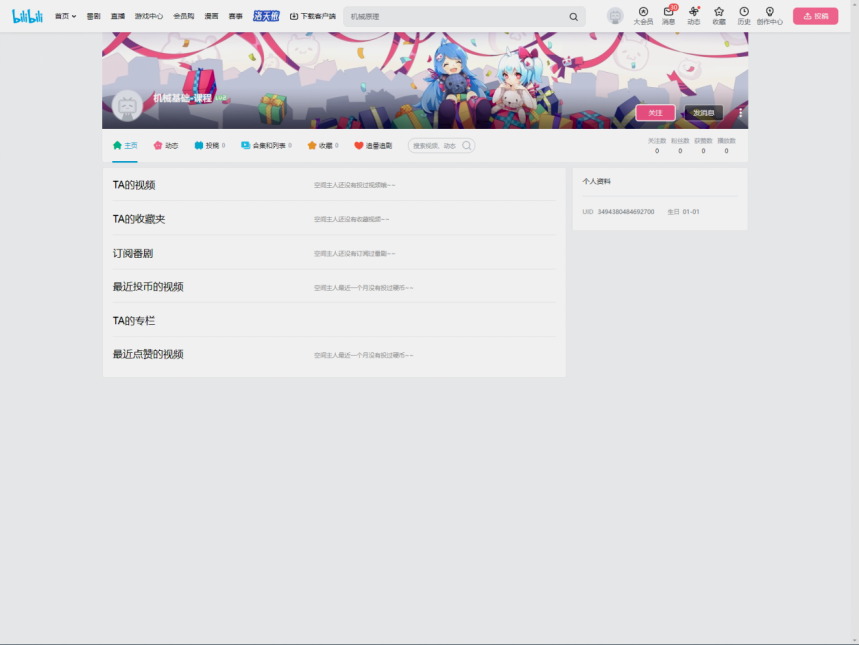Click the 最近投币的视频 section heading

tap(148, 287)
